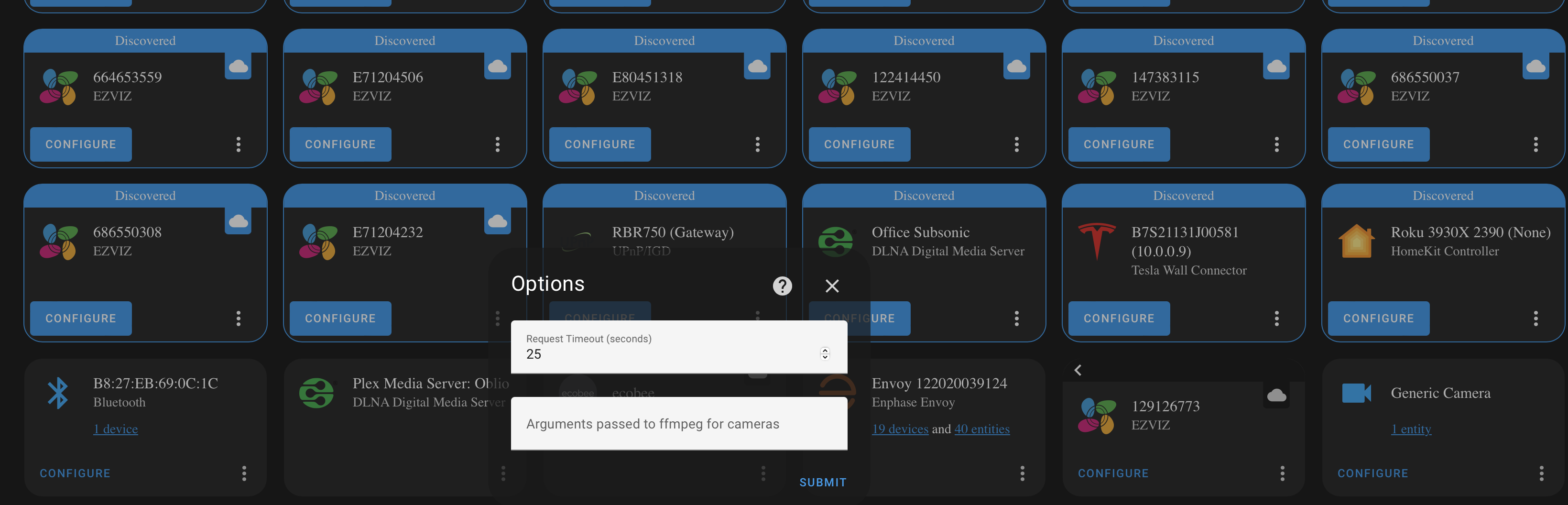Click the ecobee logo behind the dialog

[577, 393]
